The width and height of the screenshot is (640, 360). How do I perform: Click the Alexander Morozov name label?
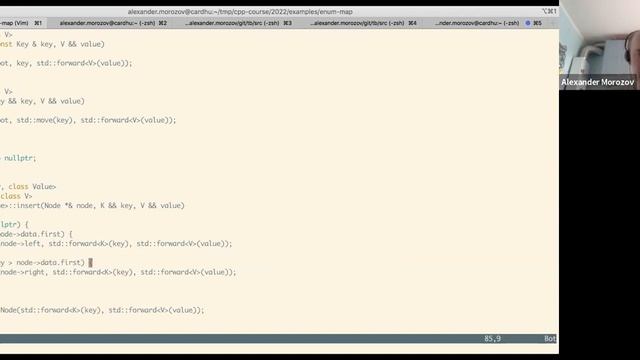point(597,82)
